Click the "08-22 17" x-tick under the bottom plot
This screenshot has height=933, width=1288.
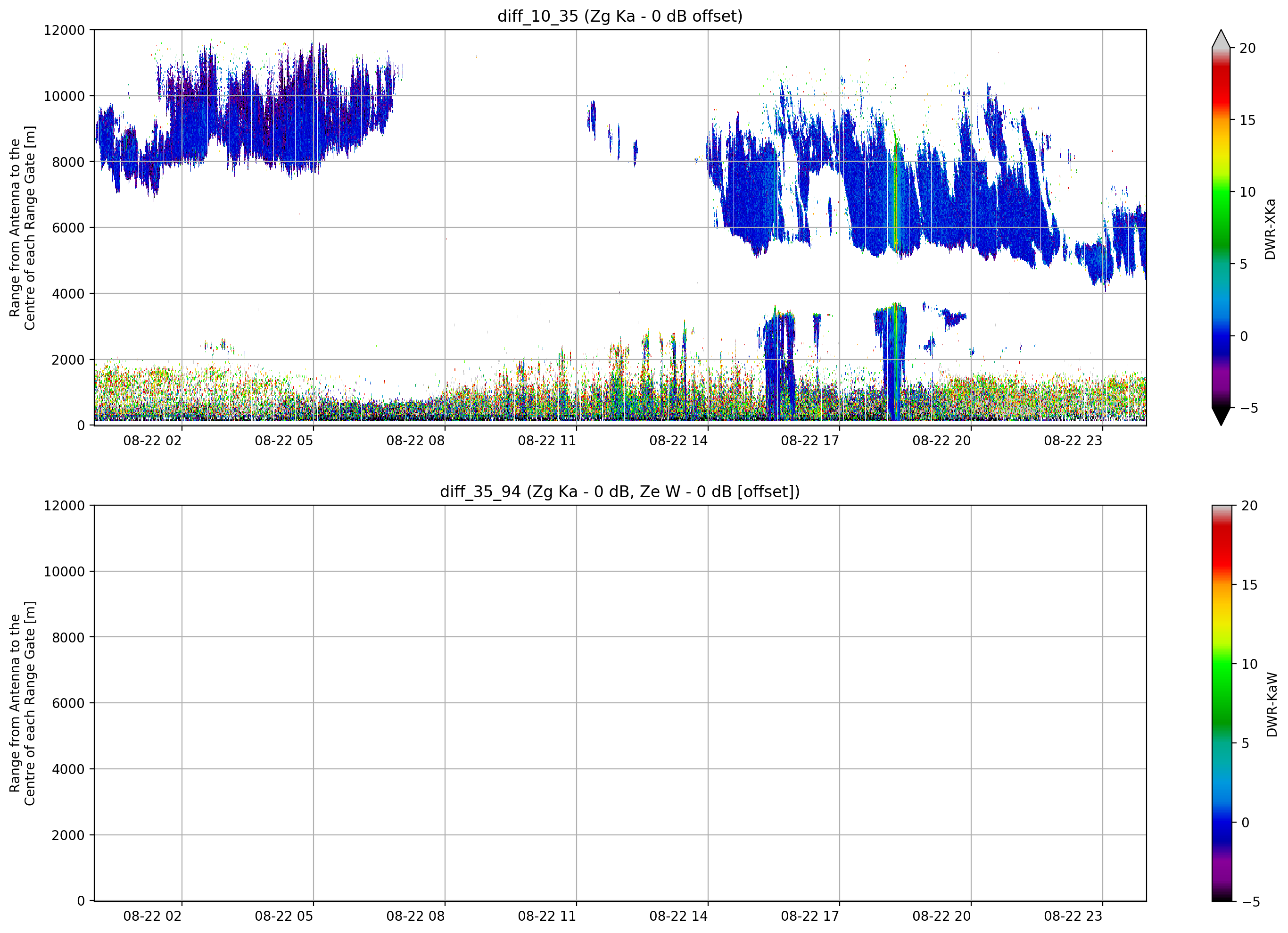[810, 916]
